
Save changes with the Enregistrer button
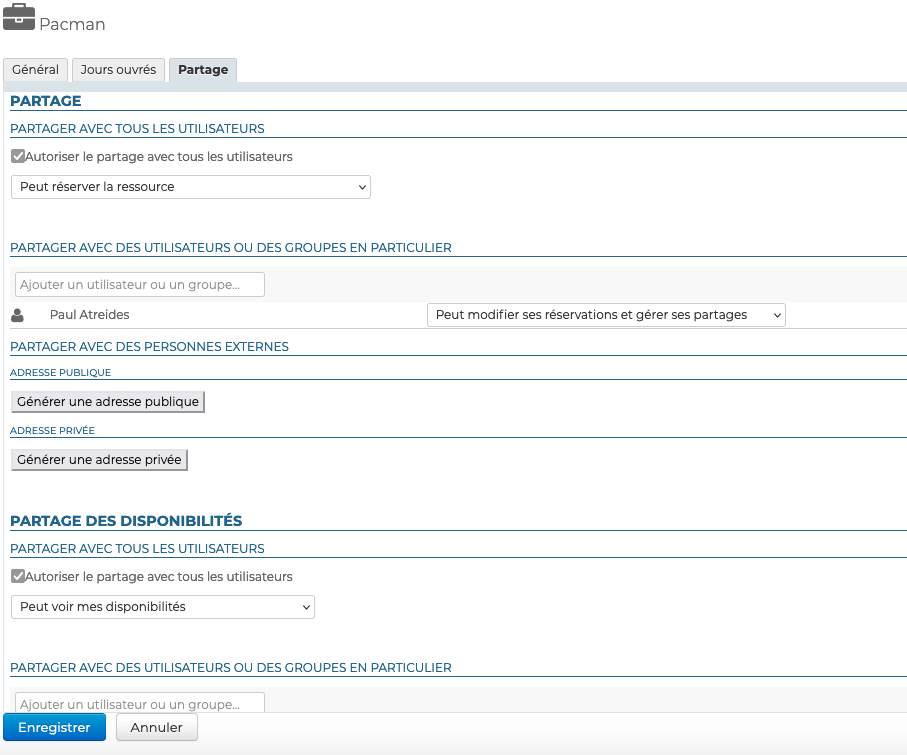(x=54, y=727)
